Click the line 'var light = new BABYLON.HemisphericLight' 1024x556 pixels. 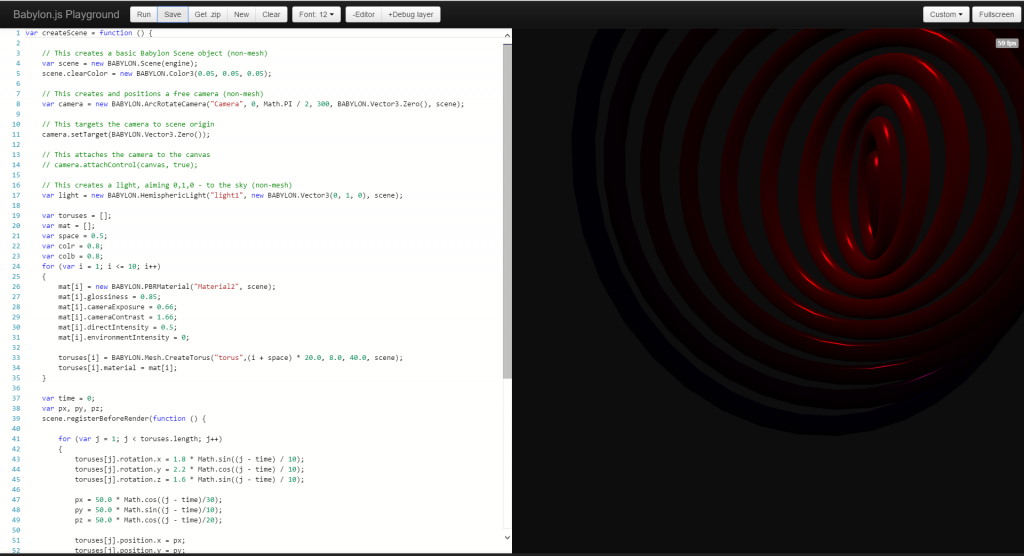[223, 195]
